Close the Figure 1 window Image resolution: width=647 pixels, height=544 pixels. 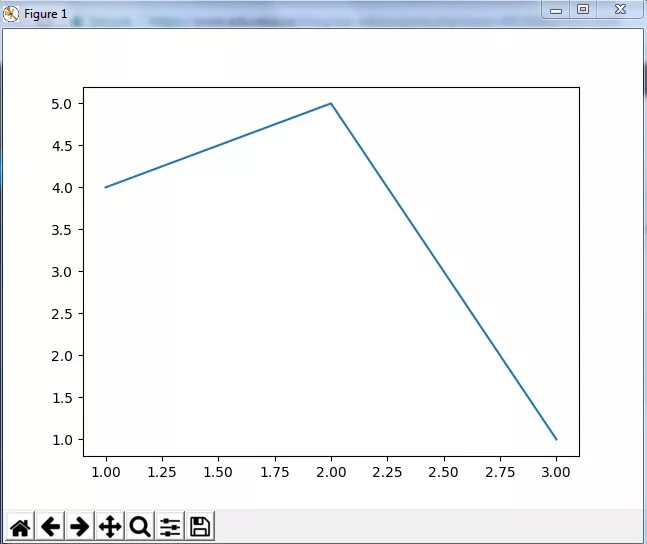[620, 10]
